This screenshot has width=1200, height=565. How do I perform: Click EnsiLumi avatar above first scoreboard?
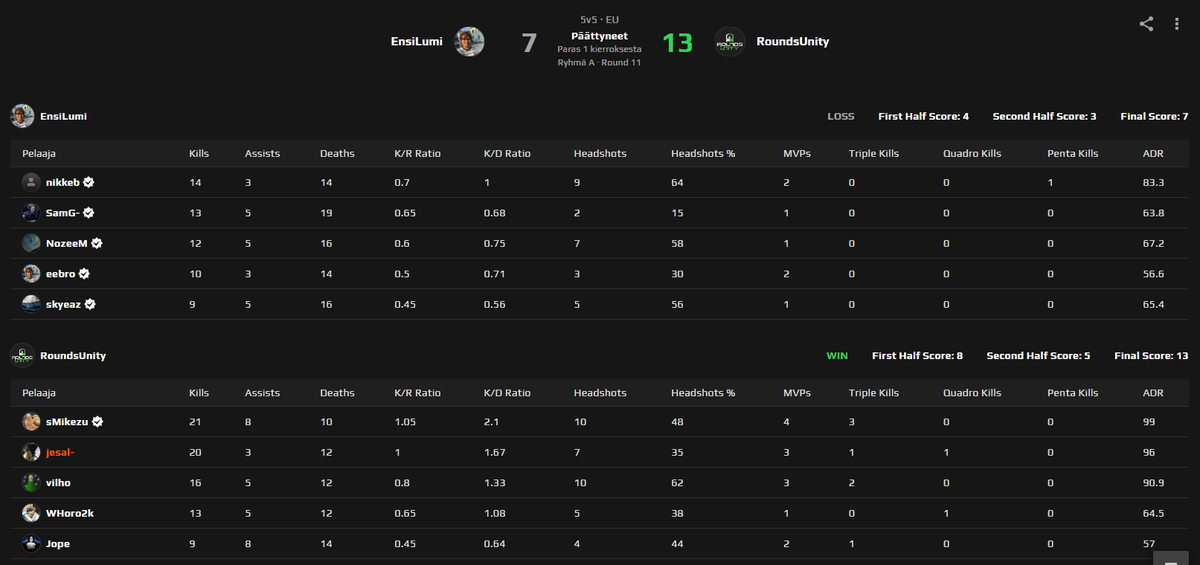(x=22, y=116)
